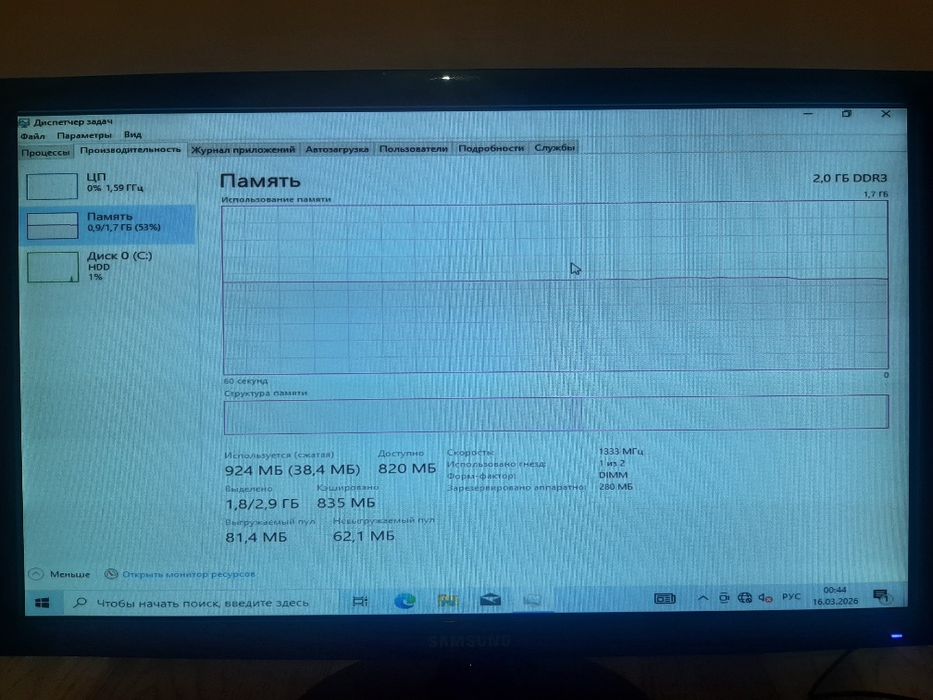Click the 835 МБ cached value
The width and height of the screenshot is (933, 700).
pyautogui.click(x=346, y=503)
